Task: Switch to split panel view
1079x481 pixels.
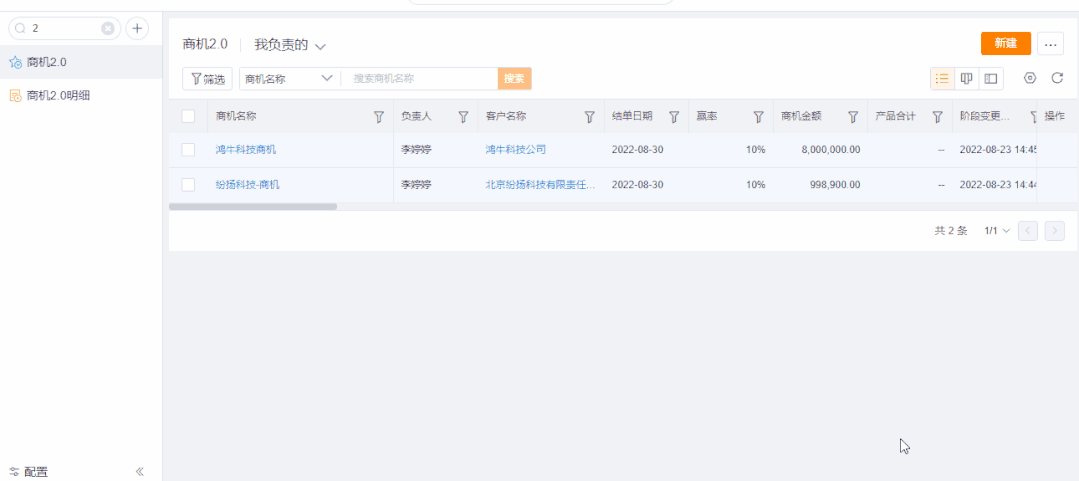Action: pyautogui.click(x=991, y=78)
